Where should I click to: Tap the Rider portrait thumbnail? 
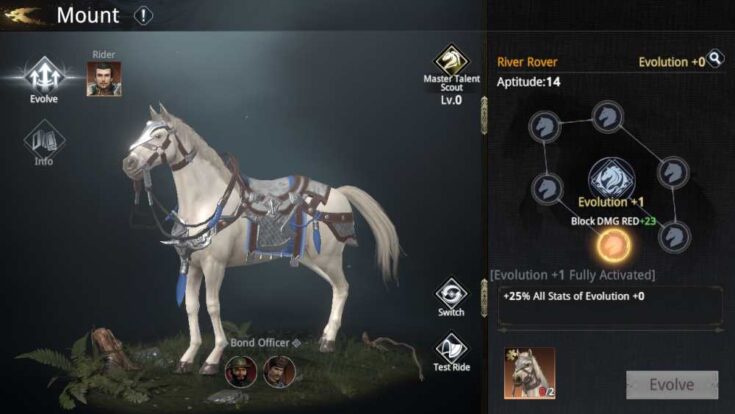pyautogui.click(x=104, y=79)
